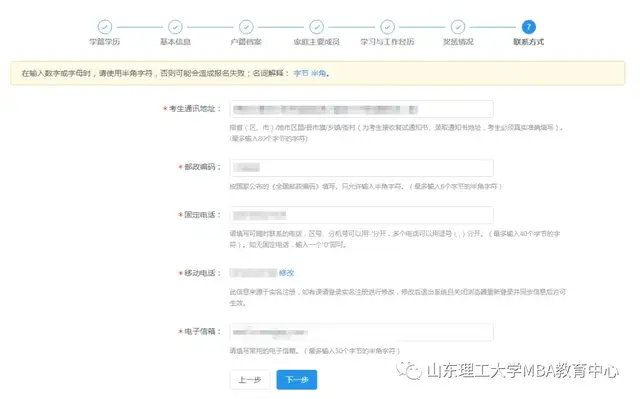
Task: Go to the 学籍学历 step label
Action: (x=105, y=42)
